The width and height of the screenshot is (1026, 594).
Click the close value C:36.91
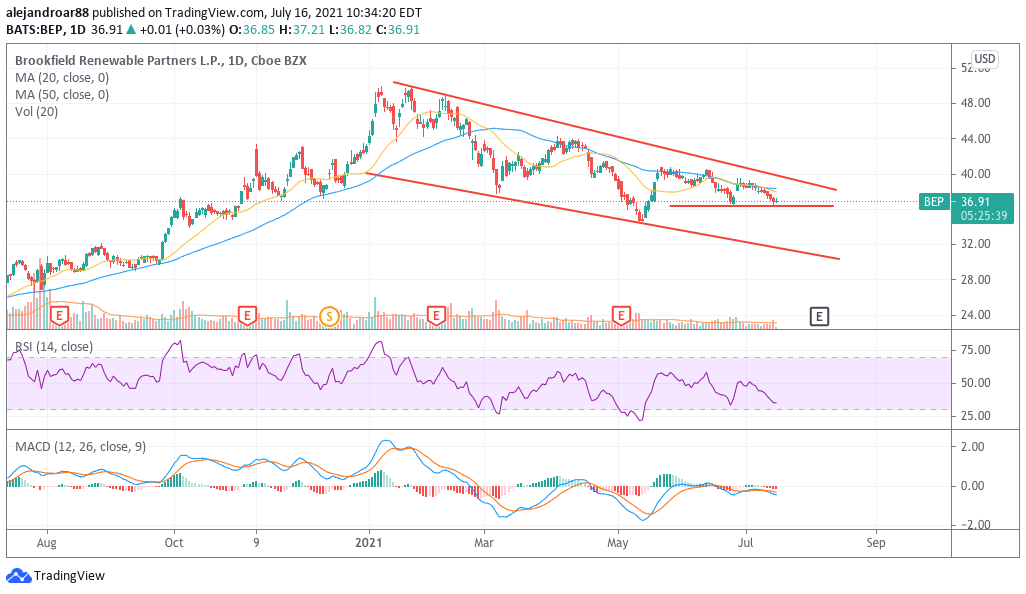pos(397,29)
